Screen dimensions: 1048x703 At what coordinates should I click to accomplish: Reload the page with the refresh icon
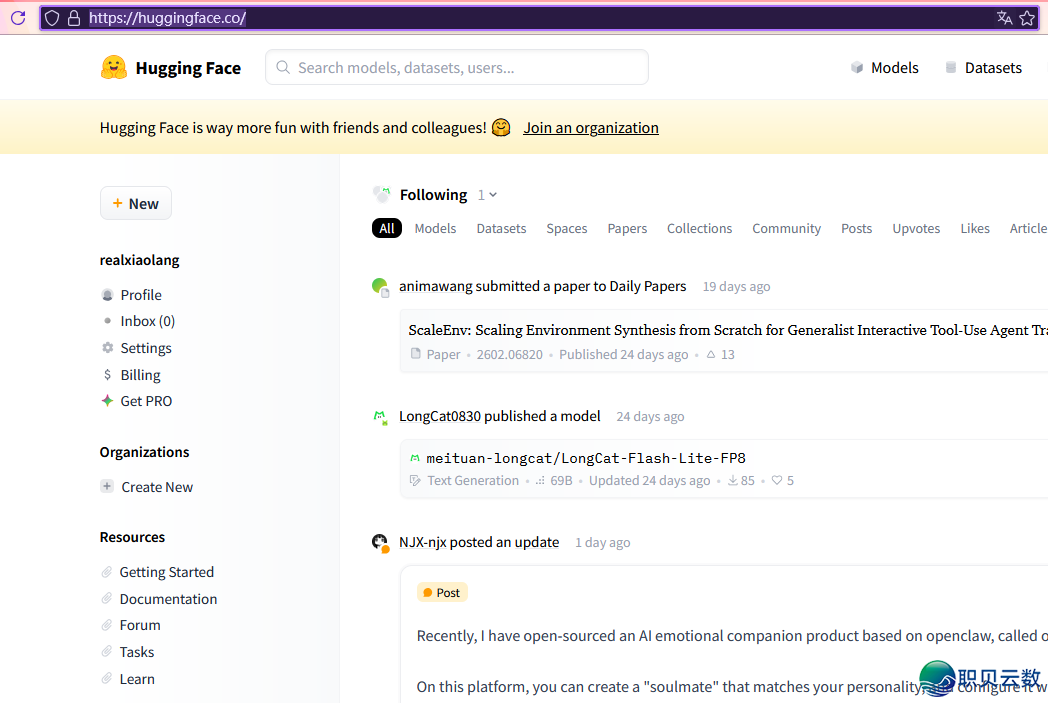18,18
